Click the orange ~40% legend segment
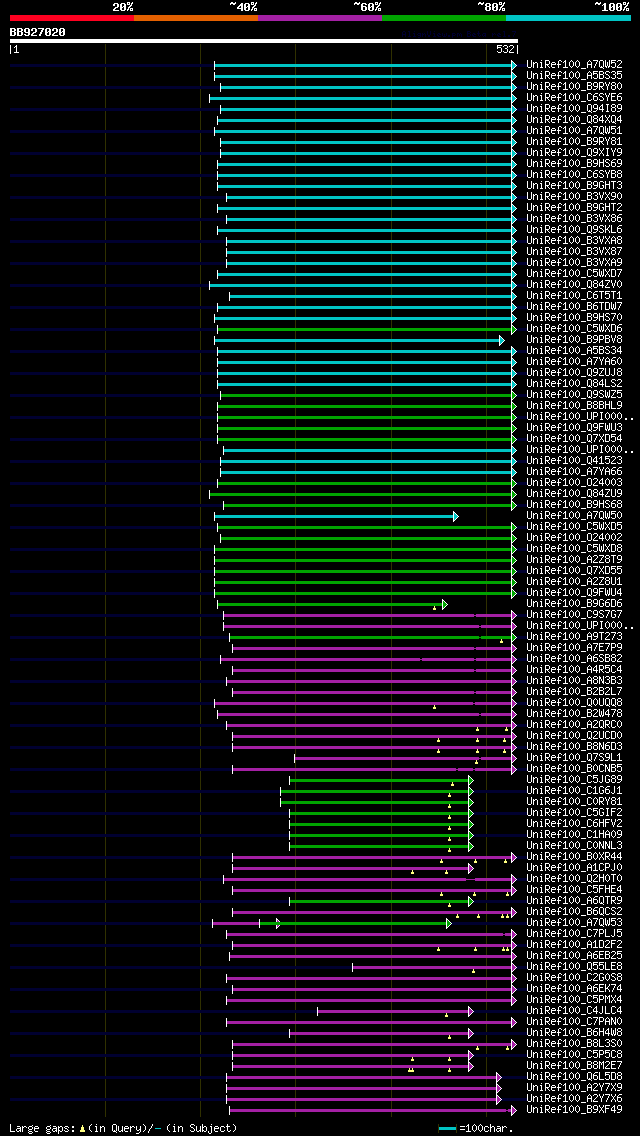Image resolution: width=640 pixels, height=1136 pixels. click(x=196, y=17)
